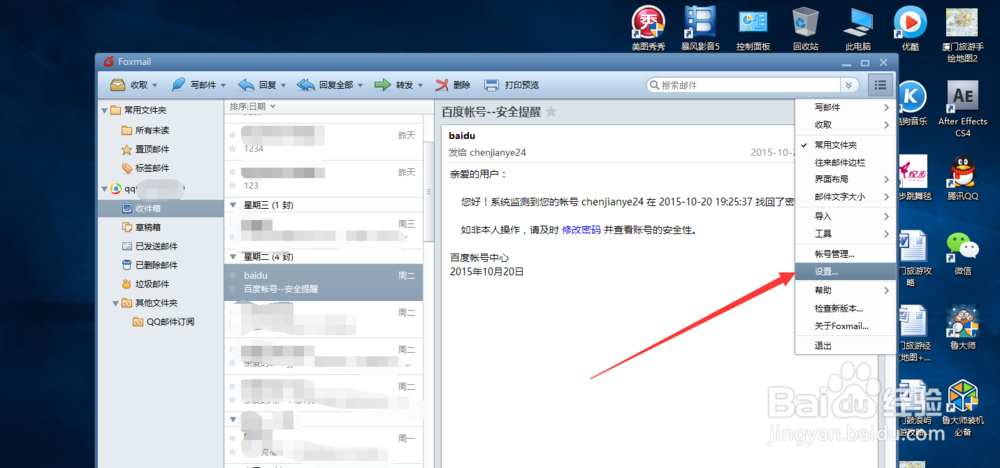Open 暴风影音5 desktop icon
This screenshot has height=468, width=1000.
[x=701, y=29]
